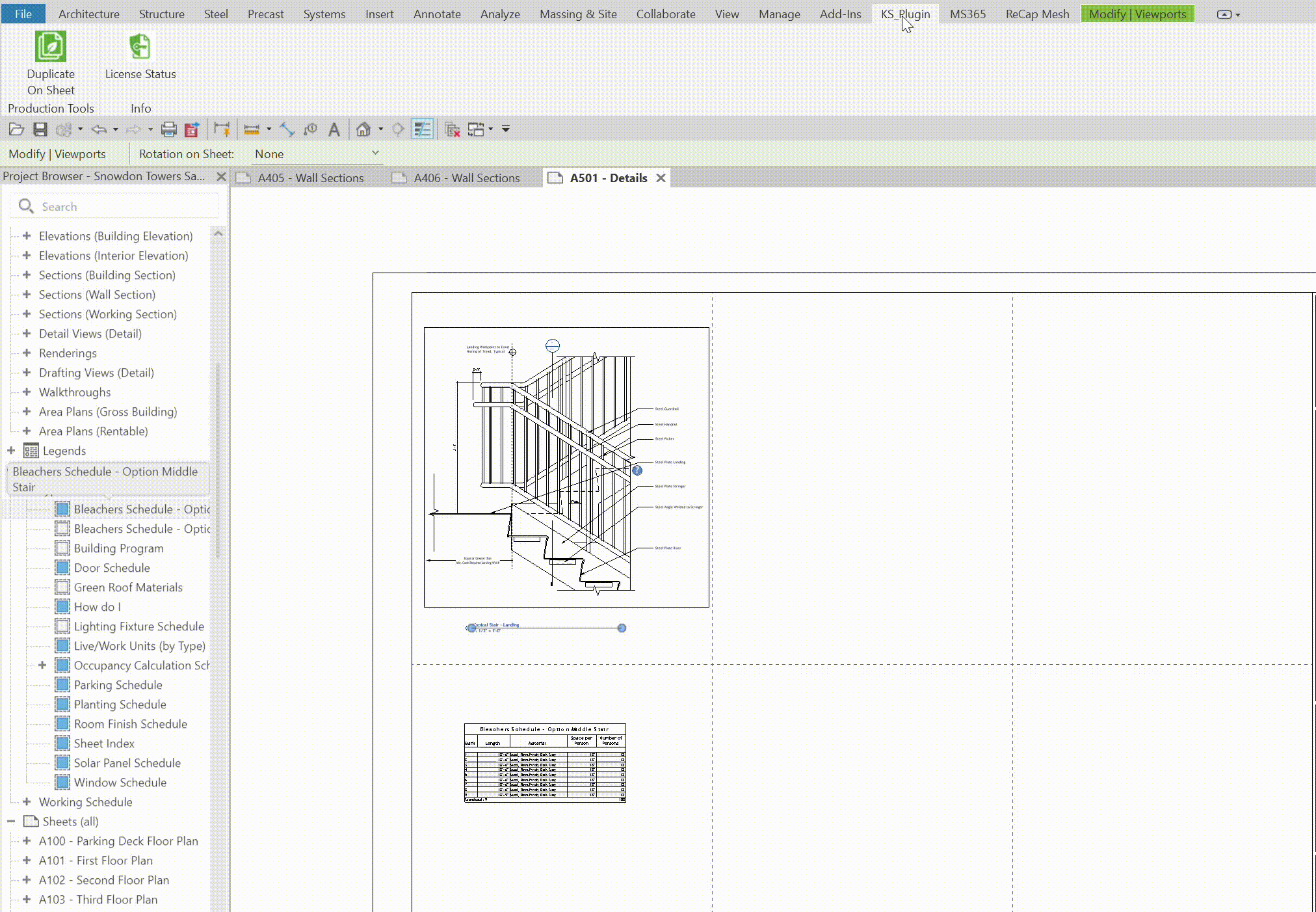This screenshot has height=912, width=1316.
Task: Activate the pinned controls dimension icon
Action: 222,129
